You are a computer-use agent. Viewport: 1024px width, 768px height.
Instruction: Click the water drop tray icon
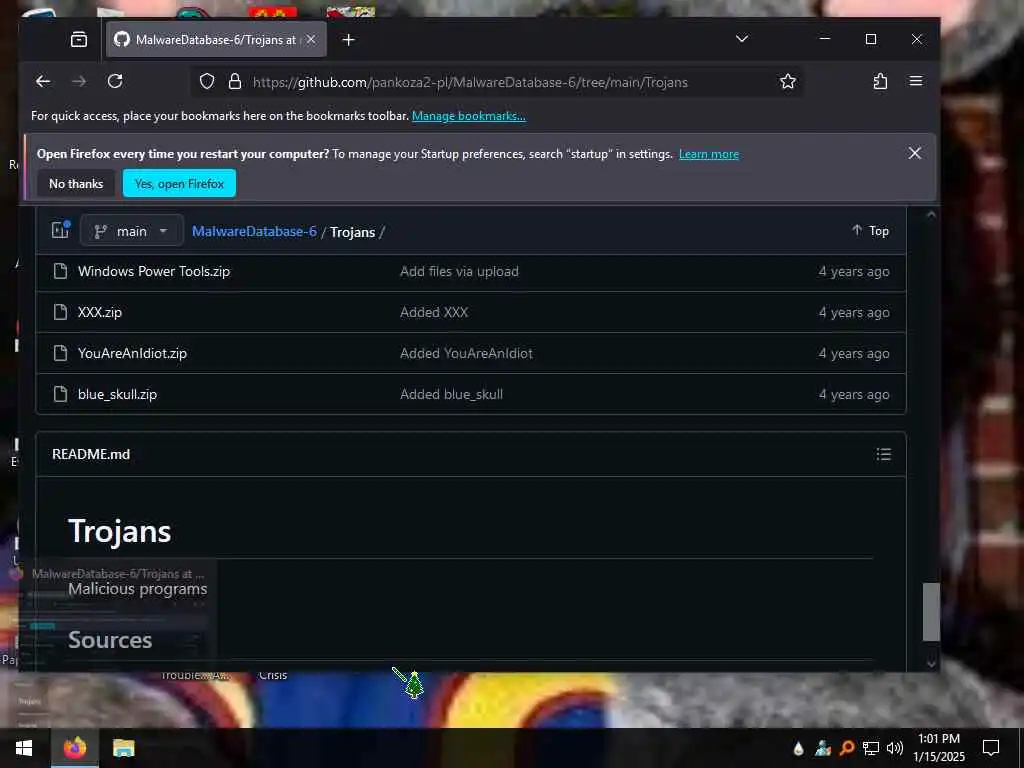[798, 748]
